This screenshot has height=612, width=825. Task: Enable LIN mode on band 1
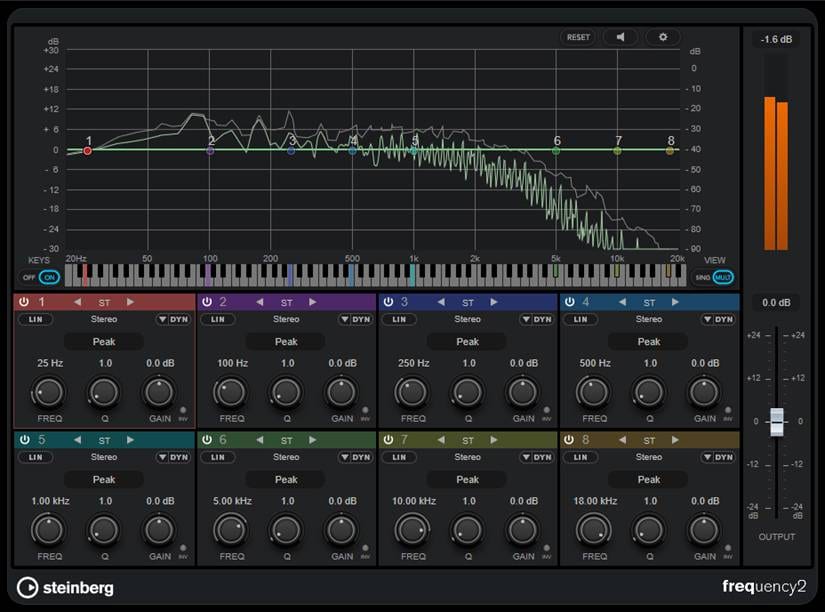click(35, 319)
